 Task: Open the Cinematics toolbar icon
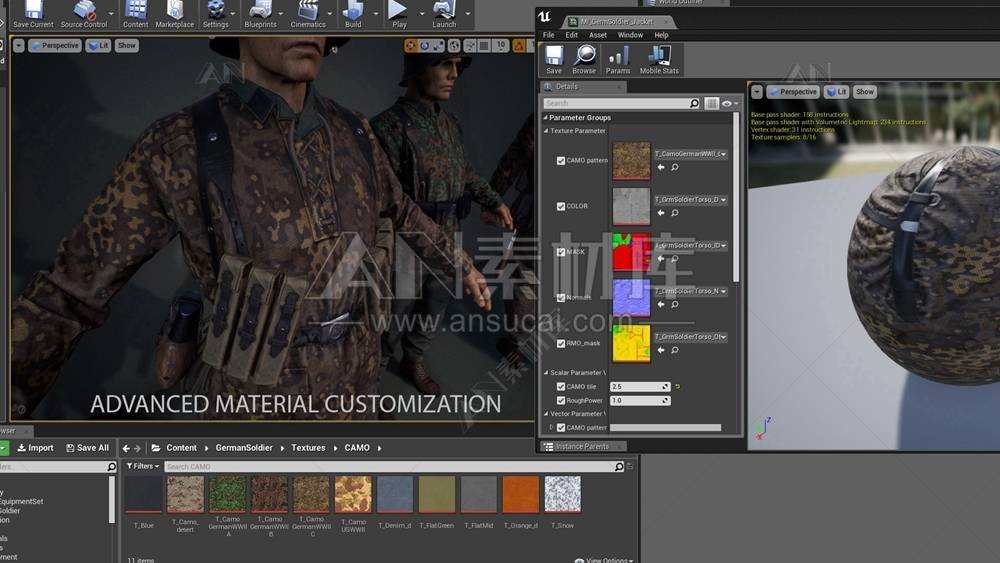[308, 15]
